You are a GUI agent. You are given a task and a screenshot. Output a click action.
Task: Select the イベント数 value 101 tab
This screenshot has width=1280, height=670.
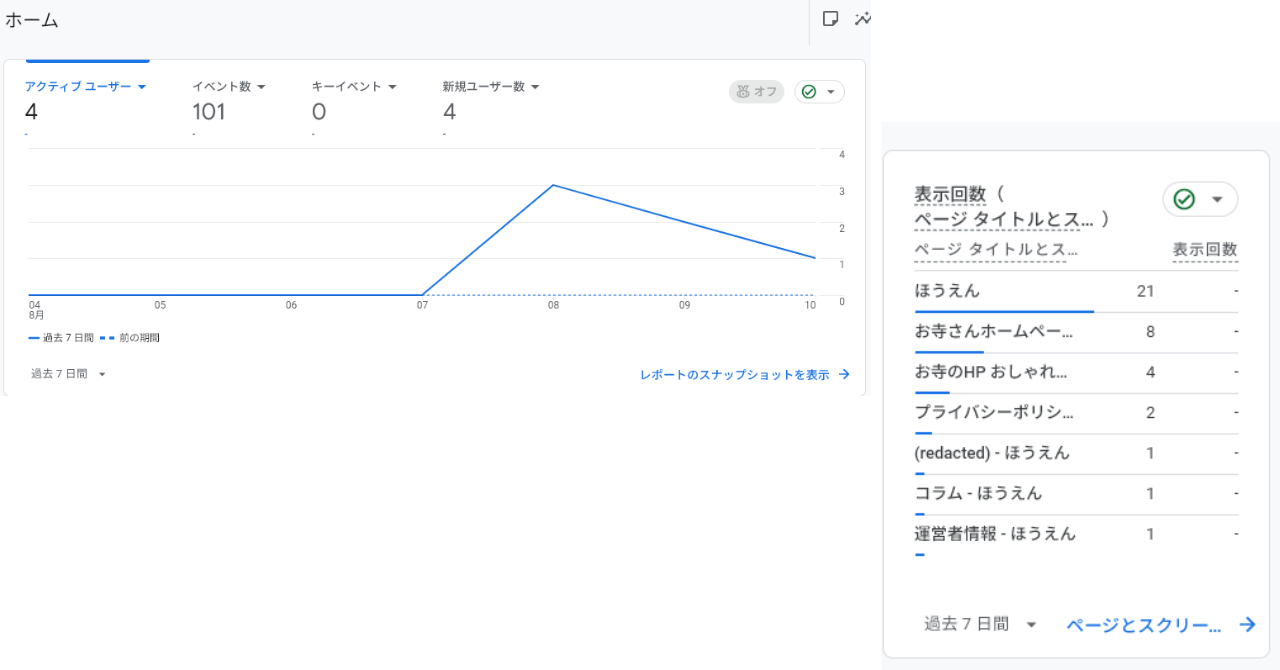pyautogui.click(x=209, y=112)
